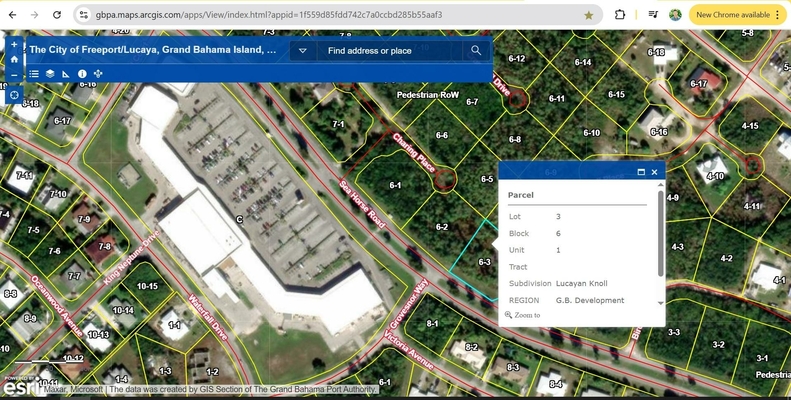Image resolution: width=791 pixels, height=400 pixels.
Task: Click the Zoom to link
Action: 527,315
